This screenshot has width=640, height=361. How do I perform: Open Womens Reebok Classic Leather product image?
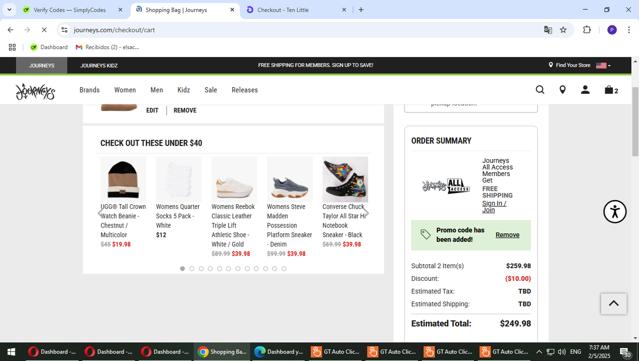234,179
